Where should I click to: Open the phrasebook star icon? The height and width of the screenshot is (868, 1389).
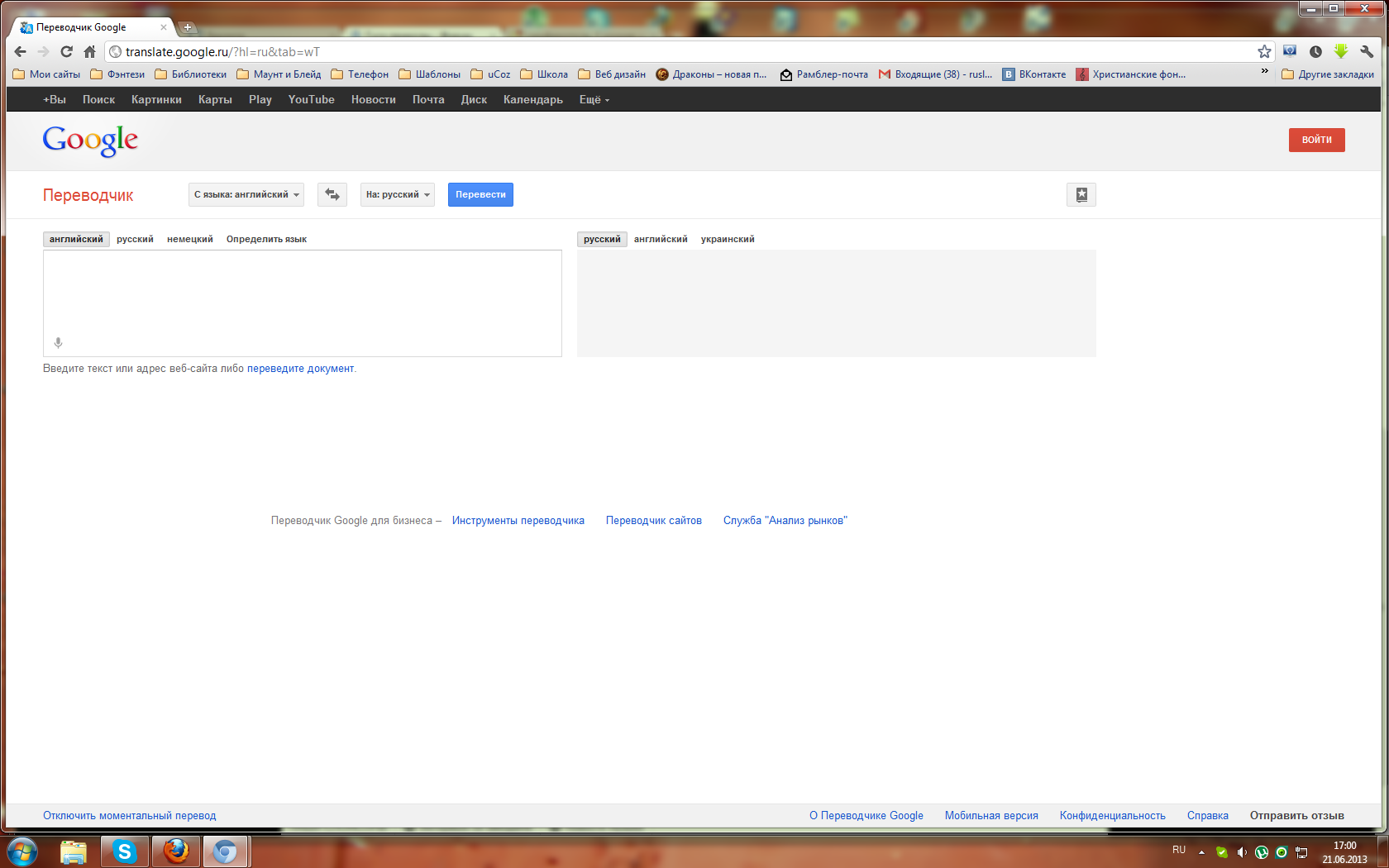[1081, 194]
